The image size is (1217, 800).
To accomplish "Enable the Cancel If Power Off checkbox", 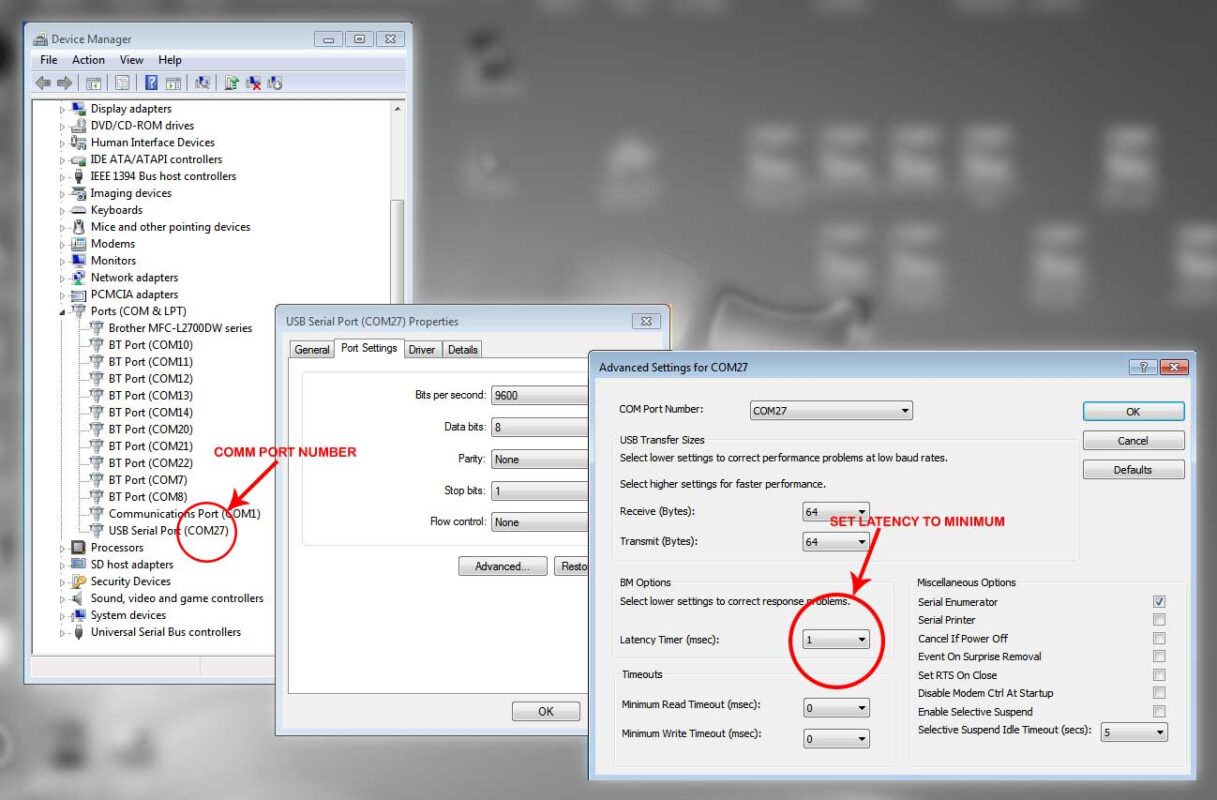I will [1159, 639].
